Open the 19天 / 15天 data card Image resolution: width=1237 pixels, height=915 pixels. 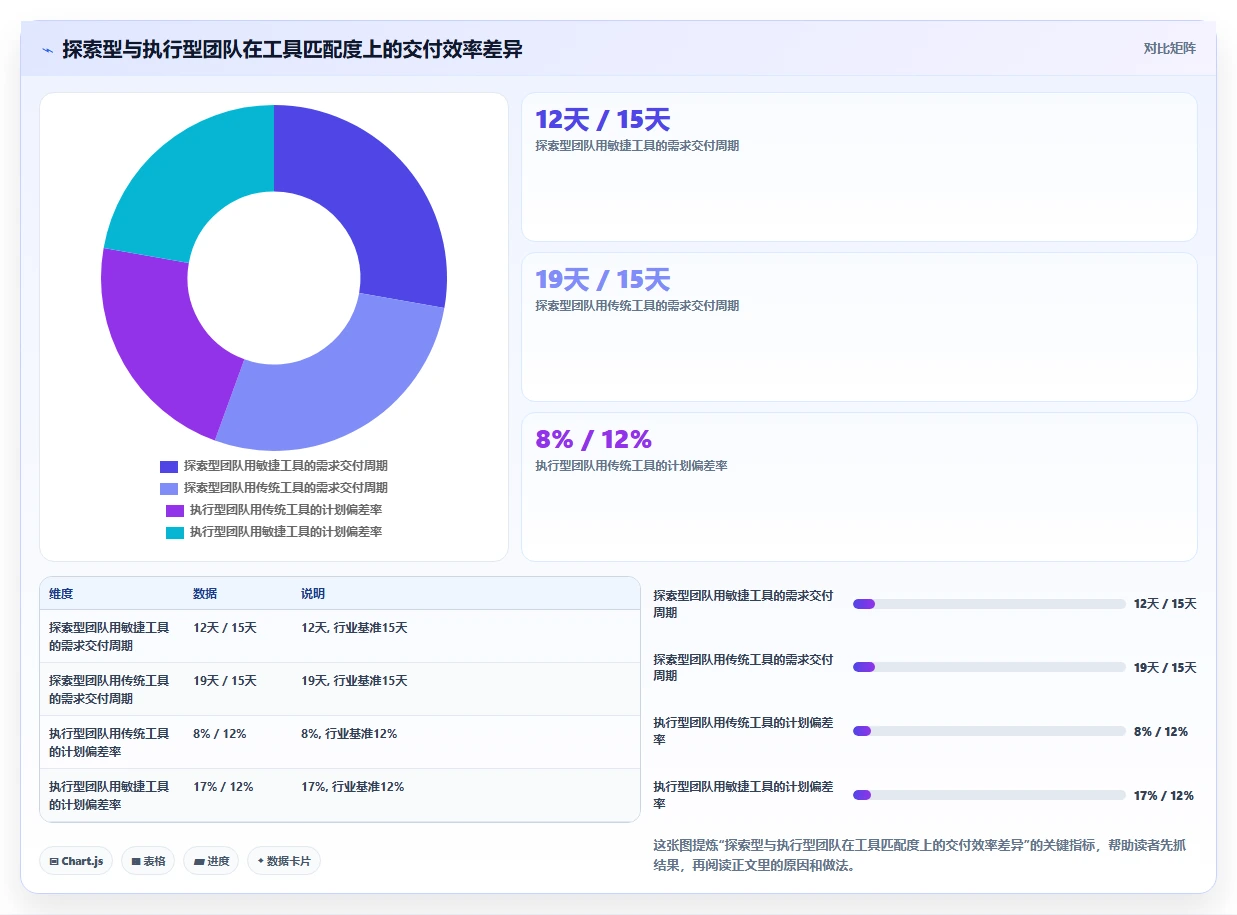(x=859, y=327)
